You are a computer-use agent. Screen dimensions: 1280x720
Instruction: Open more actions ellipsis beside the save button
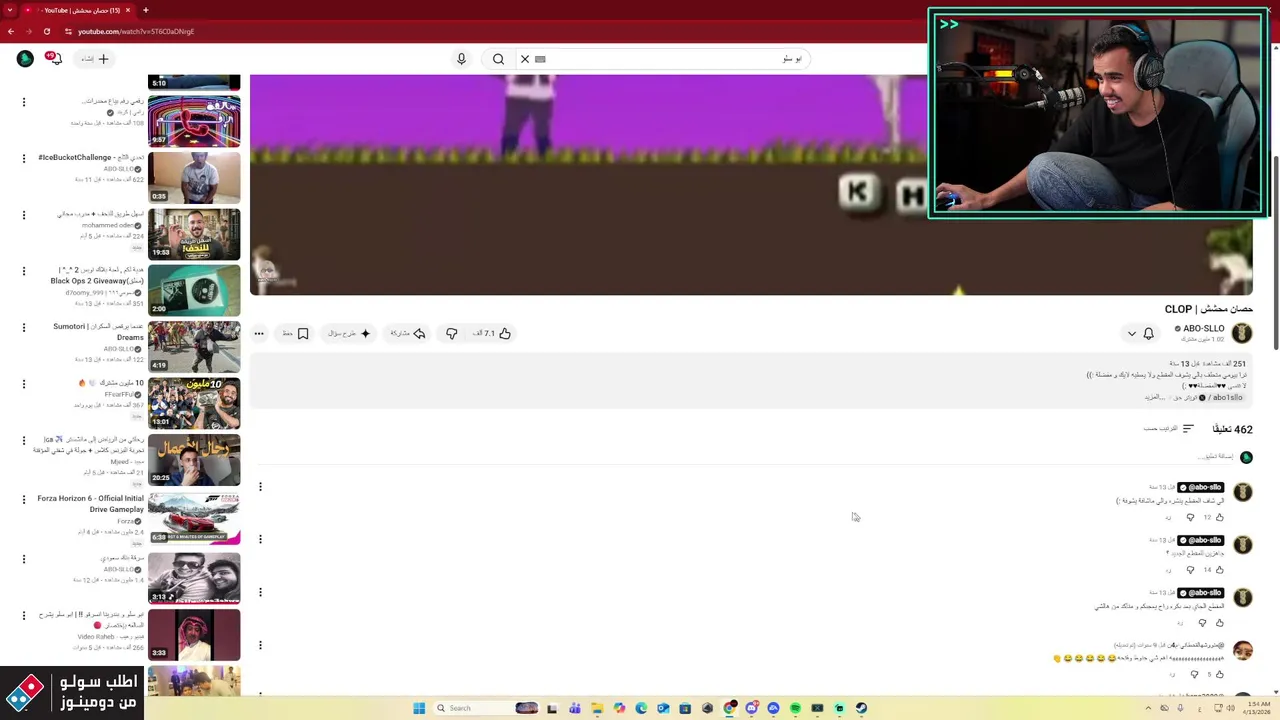[x=259, y=333]
